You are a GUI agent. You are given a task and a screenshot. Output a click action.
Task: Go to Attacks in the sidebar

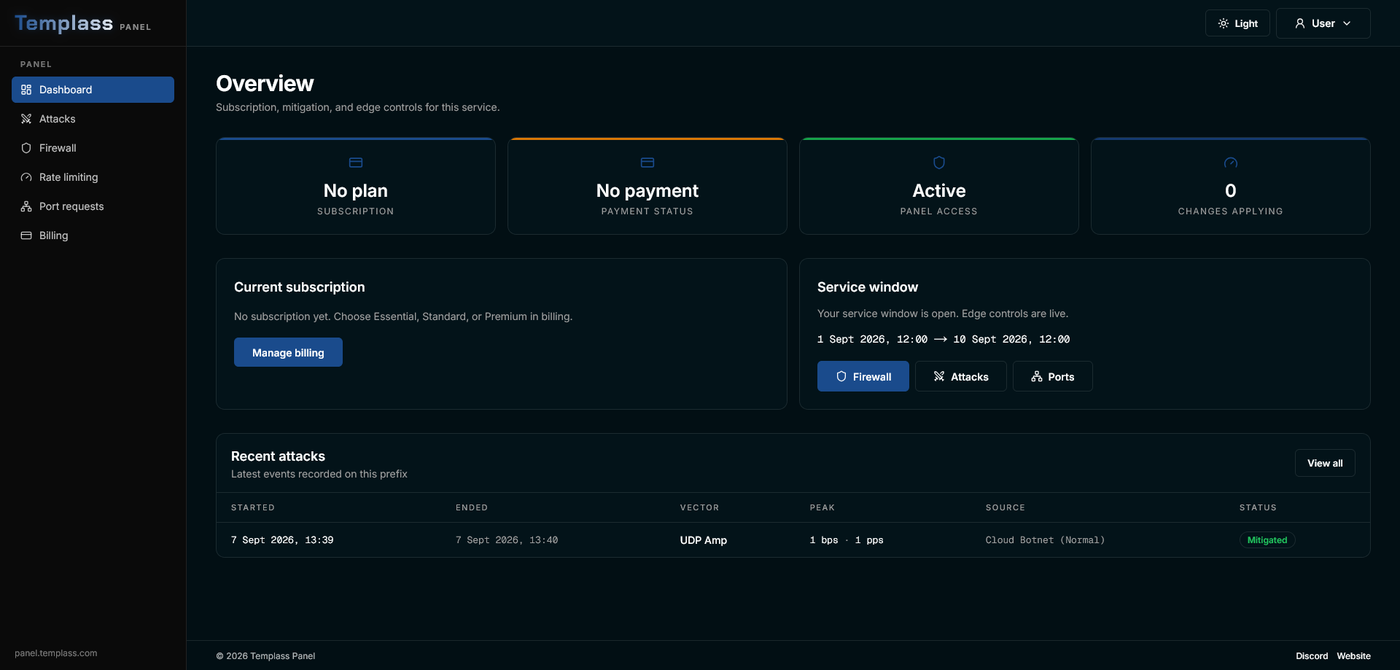tap(93, 119)
